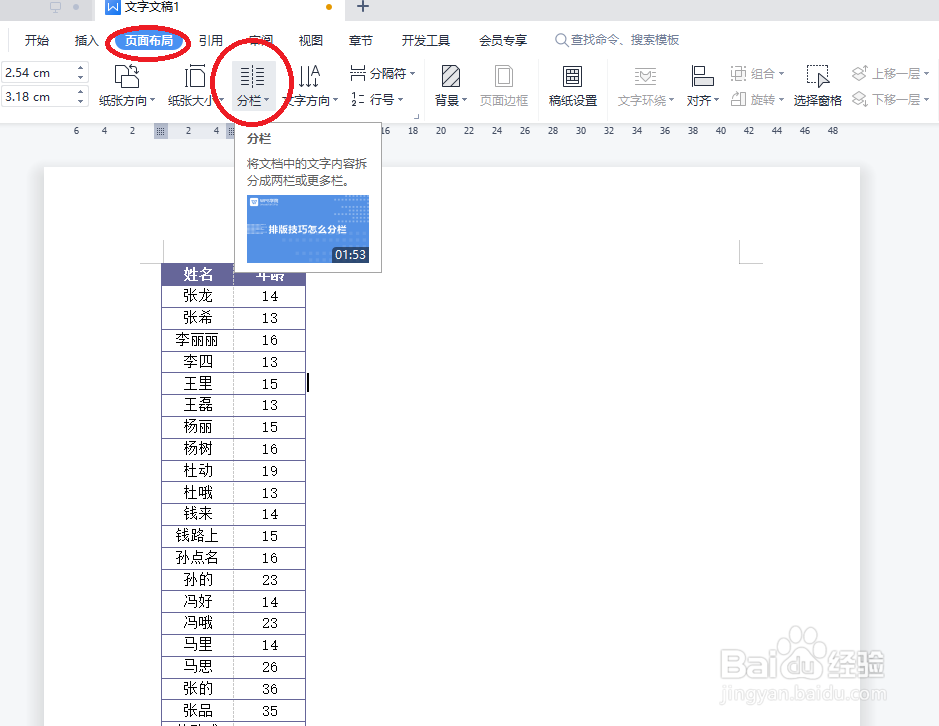Click the 背景 background icon
Viewport: 939px width, 726px height.
click(450, 77)
